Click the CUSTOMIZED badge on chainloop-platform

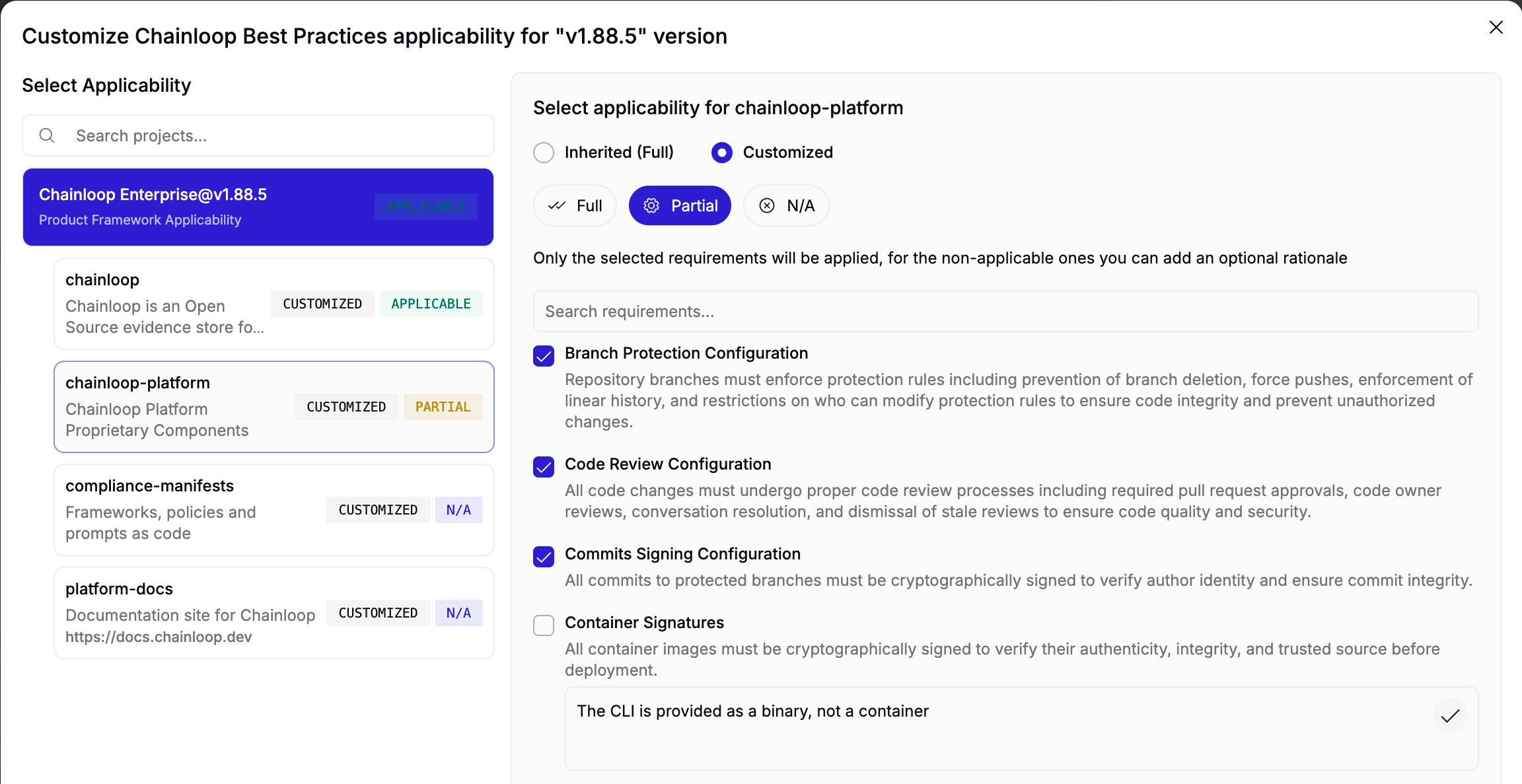[x=346, y=407]
